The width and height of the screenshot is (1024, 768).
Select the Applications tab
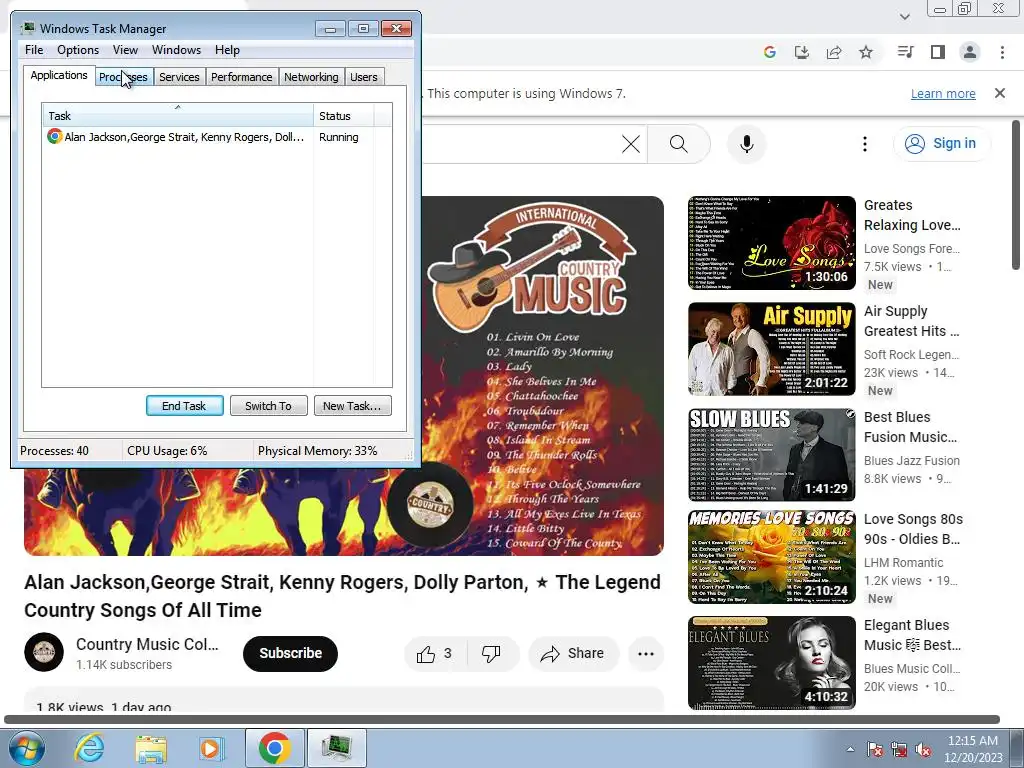point(59,75)
